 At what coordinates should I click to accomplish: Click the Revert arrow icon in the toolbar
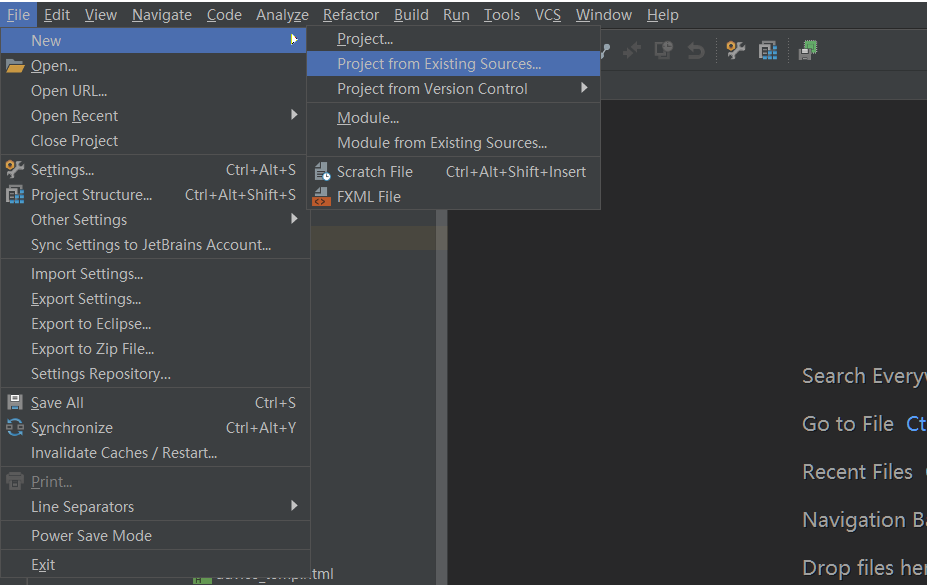click(696, 51)
